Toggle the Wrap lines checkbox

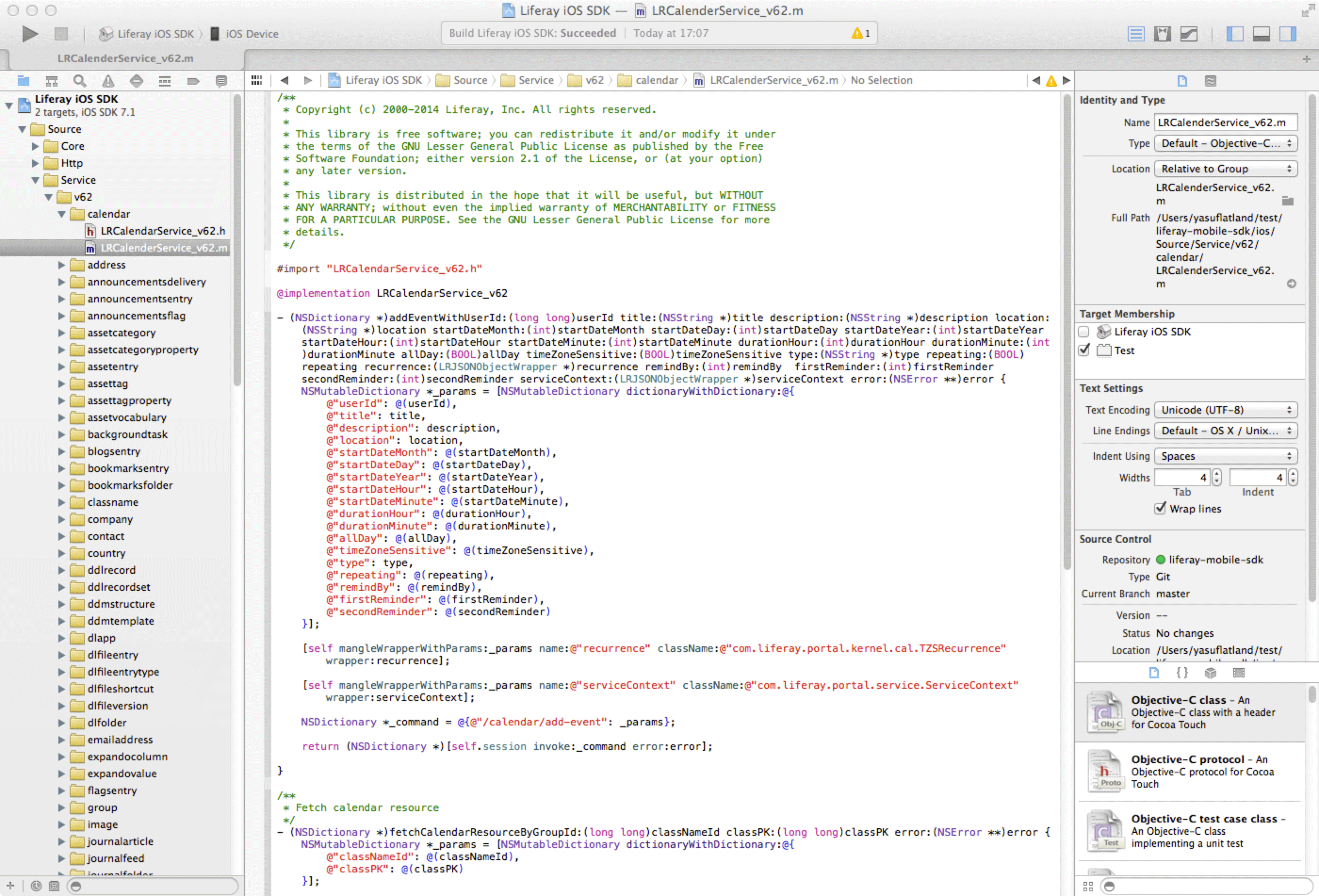click(1160, 508)
